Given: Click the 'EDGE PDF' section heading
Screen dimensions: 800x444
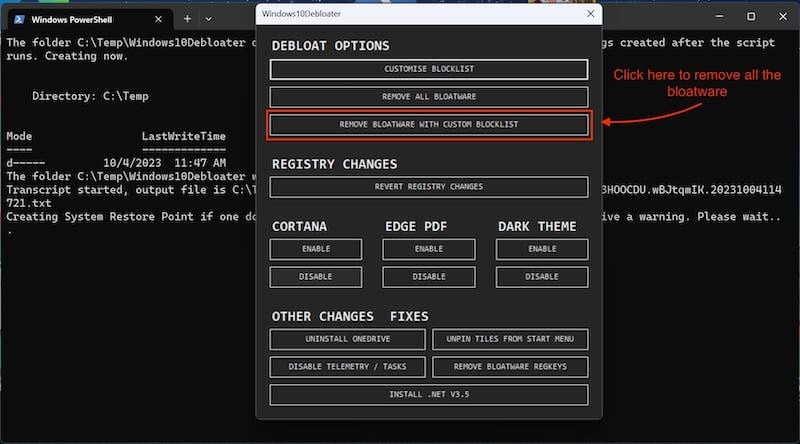Looking at the screenshot, I should tap(416, 227).
